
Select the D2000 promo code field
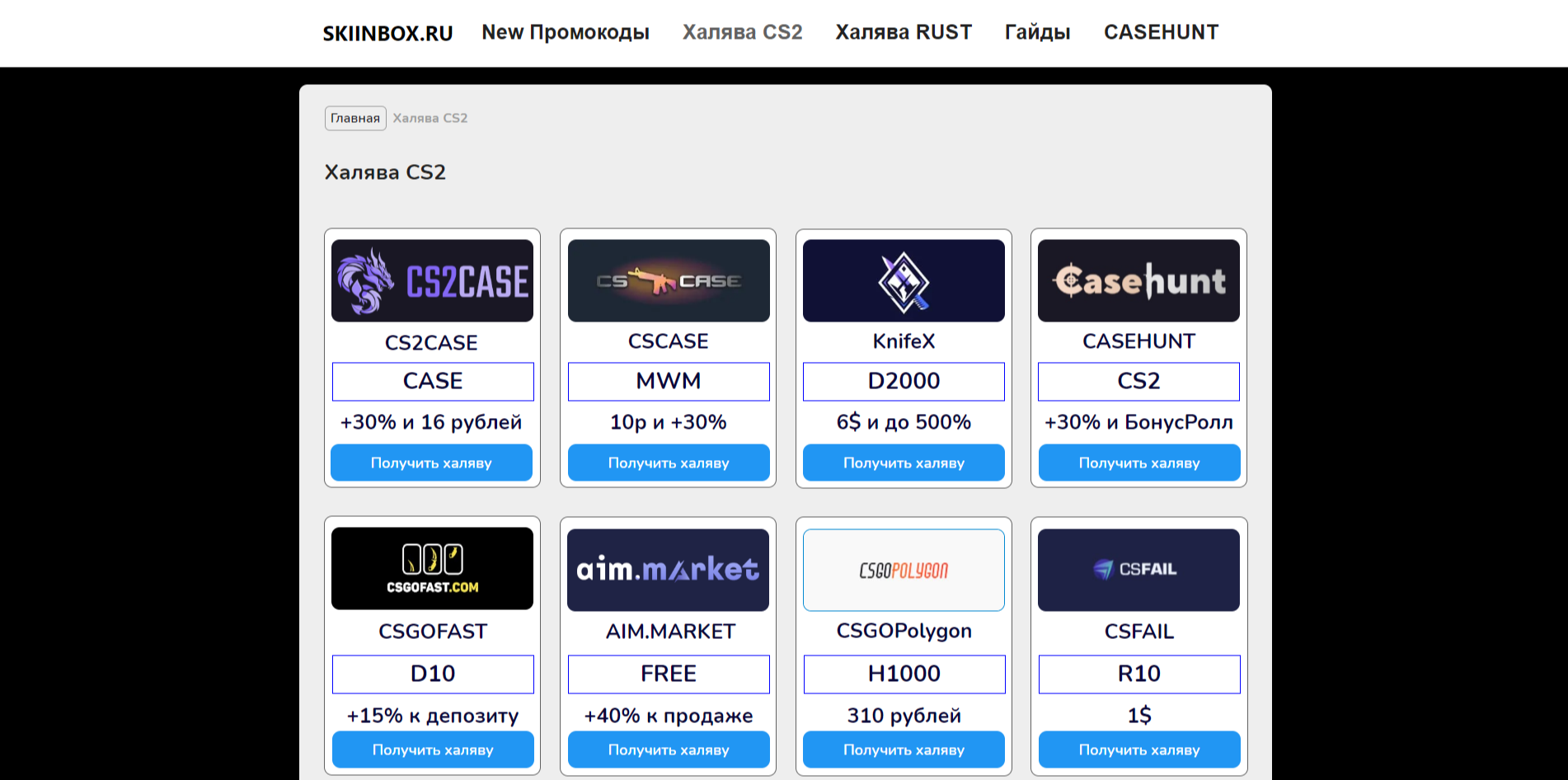click(x=904, y=382)
